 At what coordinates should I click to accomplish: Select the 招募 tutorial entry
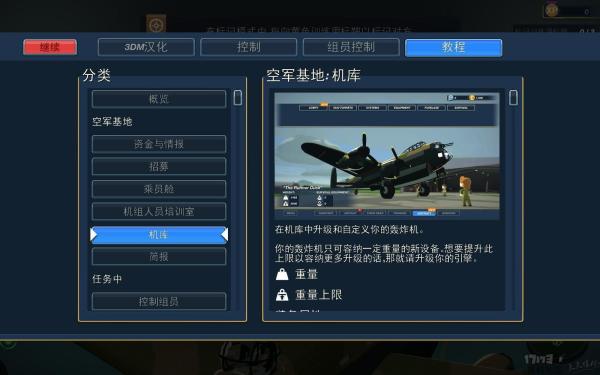159,167
